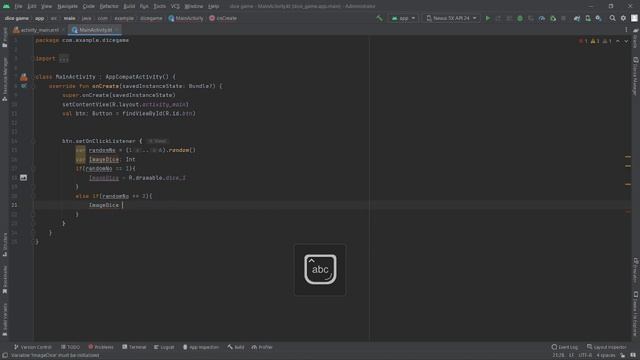Open the Build Variants side panel
640x360 pixels.
(4, 320)
